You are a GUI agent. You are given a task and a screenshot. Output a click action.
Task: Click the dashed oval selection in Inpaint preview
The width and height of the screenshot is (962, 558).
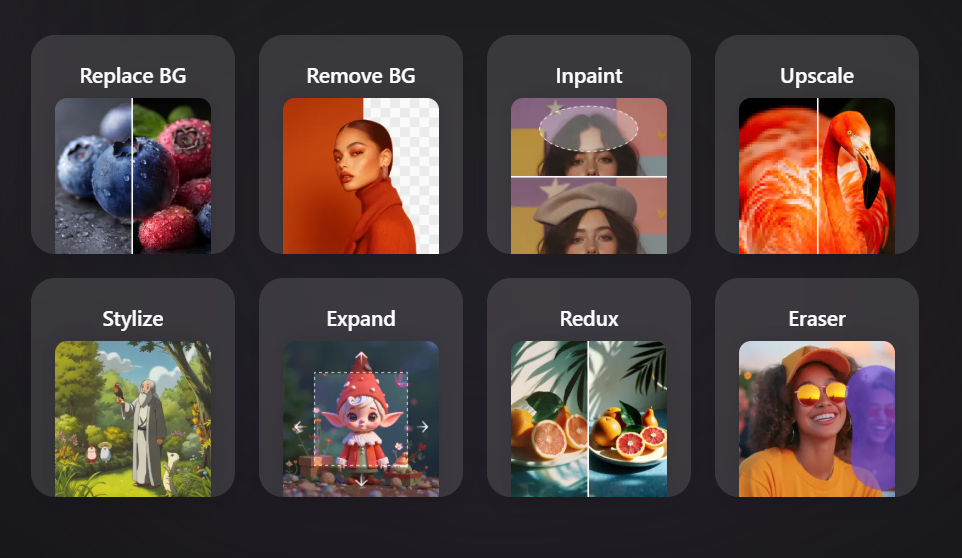tap(588, 129)
